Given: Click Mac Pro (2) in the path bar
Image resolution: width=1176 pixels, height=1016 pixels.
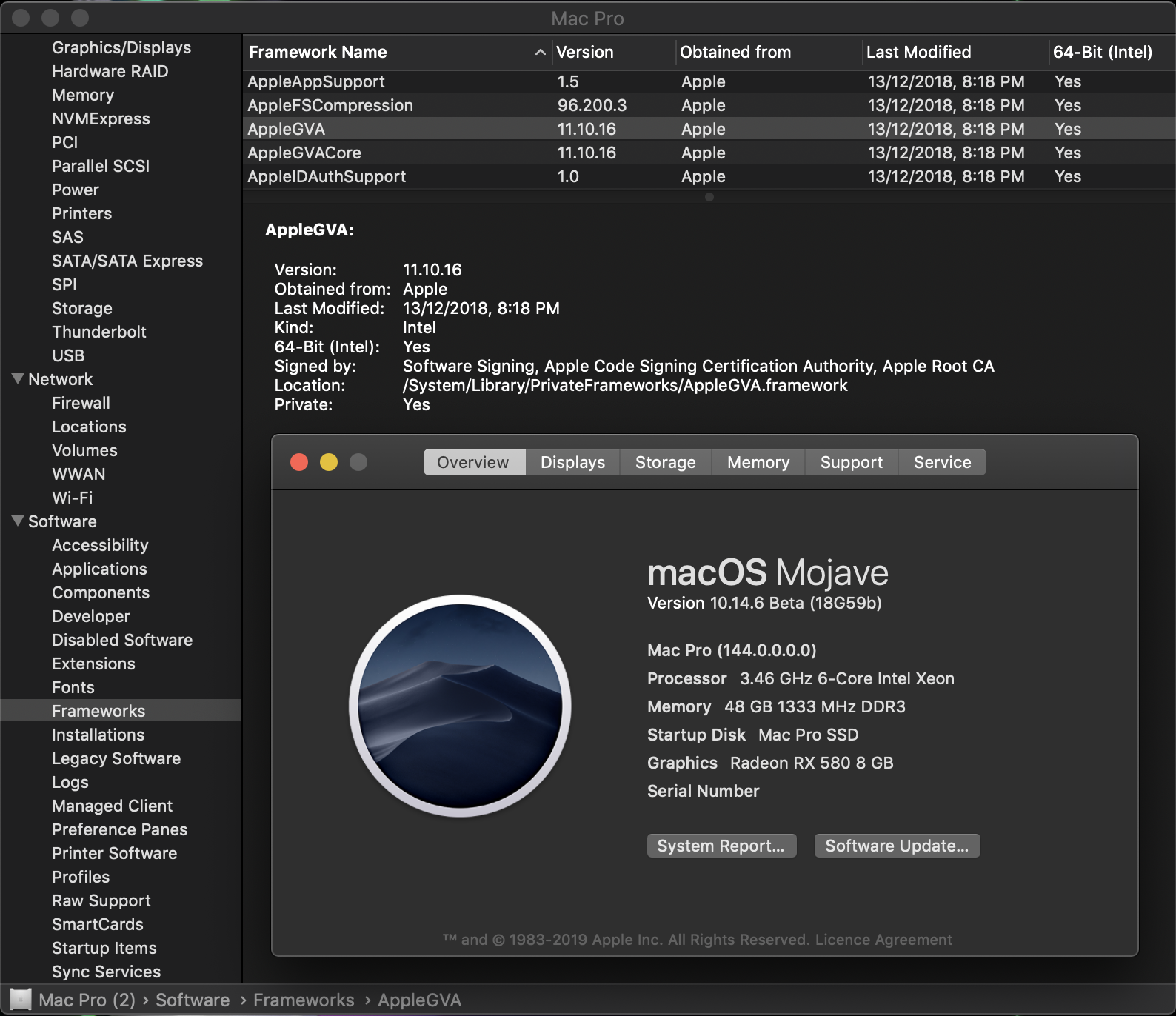Looking at the screenshot, I should tap(87, 1000).
